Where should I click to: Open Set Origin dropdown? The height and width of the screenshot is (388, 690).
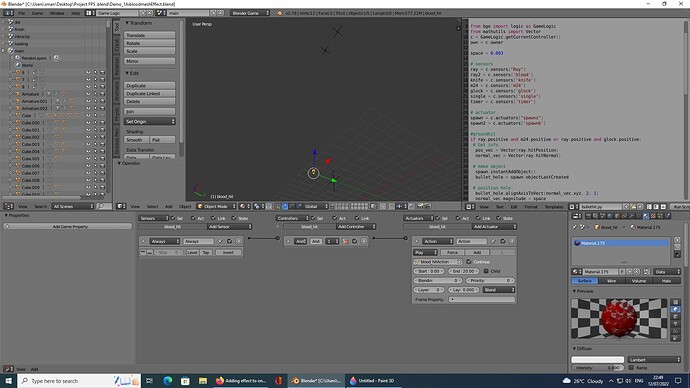coord(150,121)
